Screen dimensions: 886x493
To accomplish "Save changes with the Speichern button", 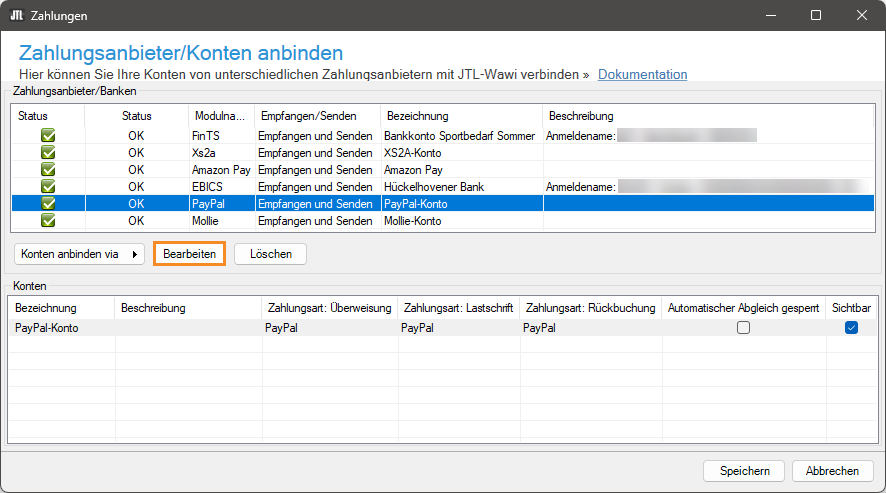I will point(744,471).
